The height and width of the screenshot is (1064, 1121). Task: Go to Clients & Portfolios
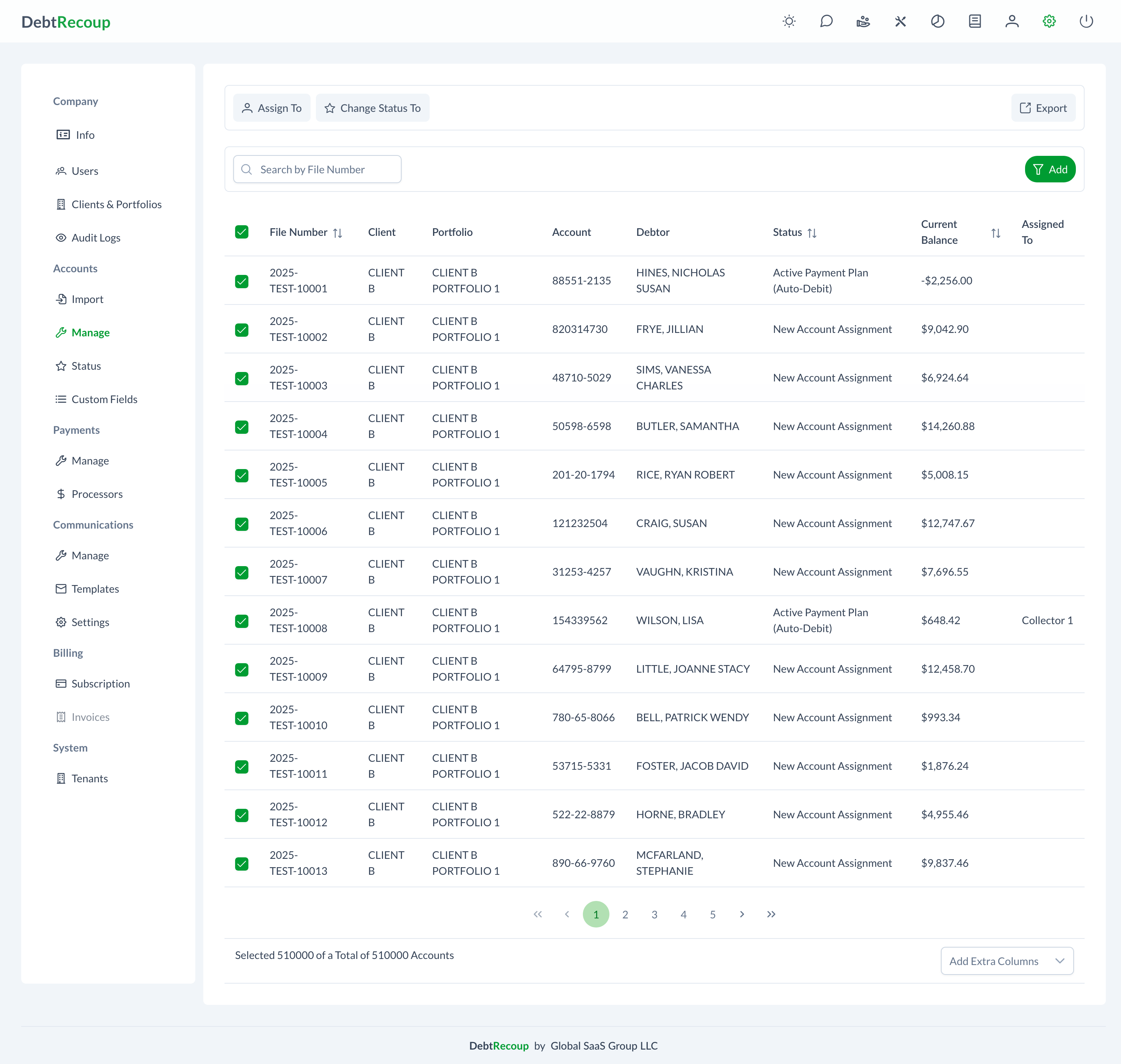coord(116,204)
